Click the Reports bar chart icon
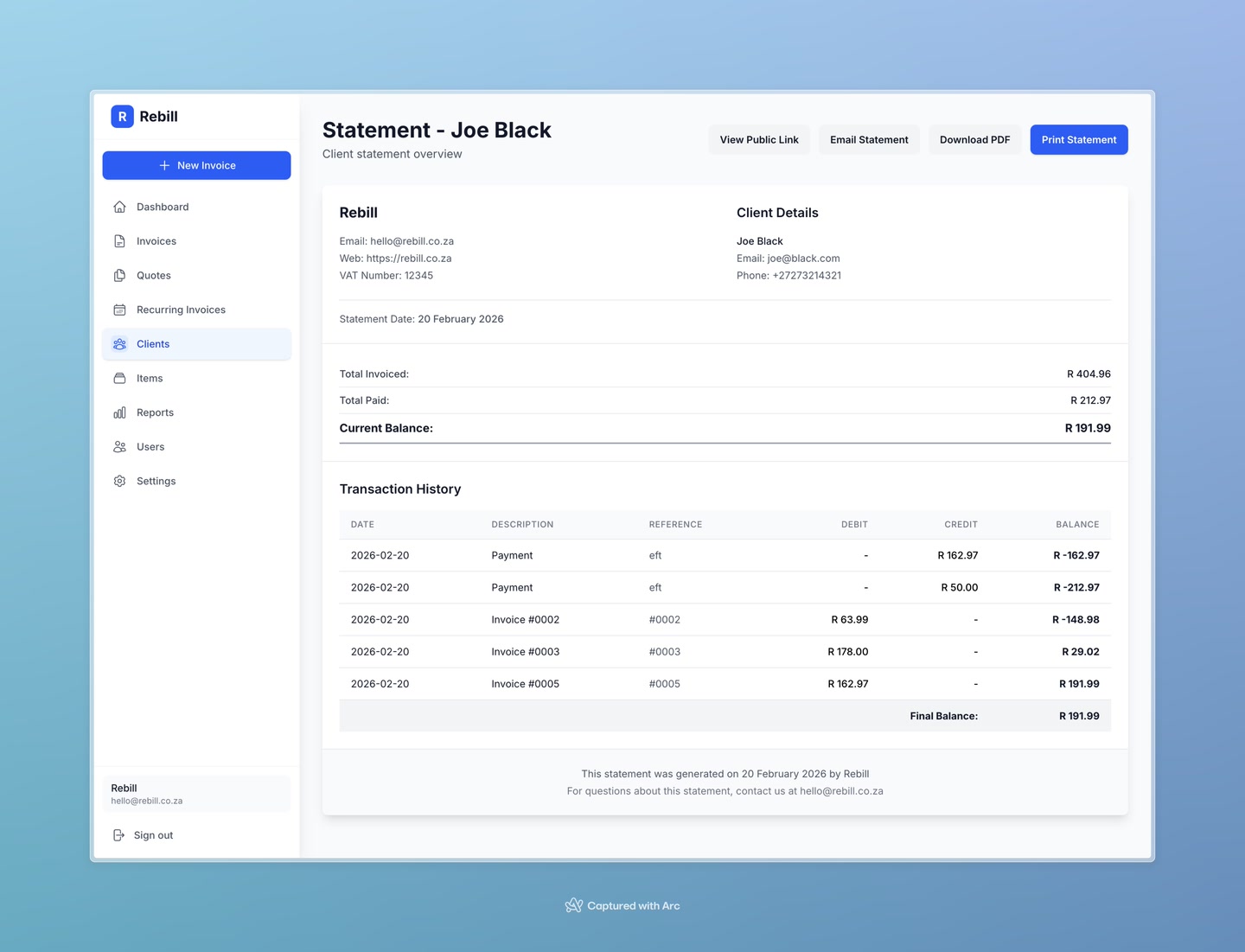 [x=120, y=412]
